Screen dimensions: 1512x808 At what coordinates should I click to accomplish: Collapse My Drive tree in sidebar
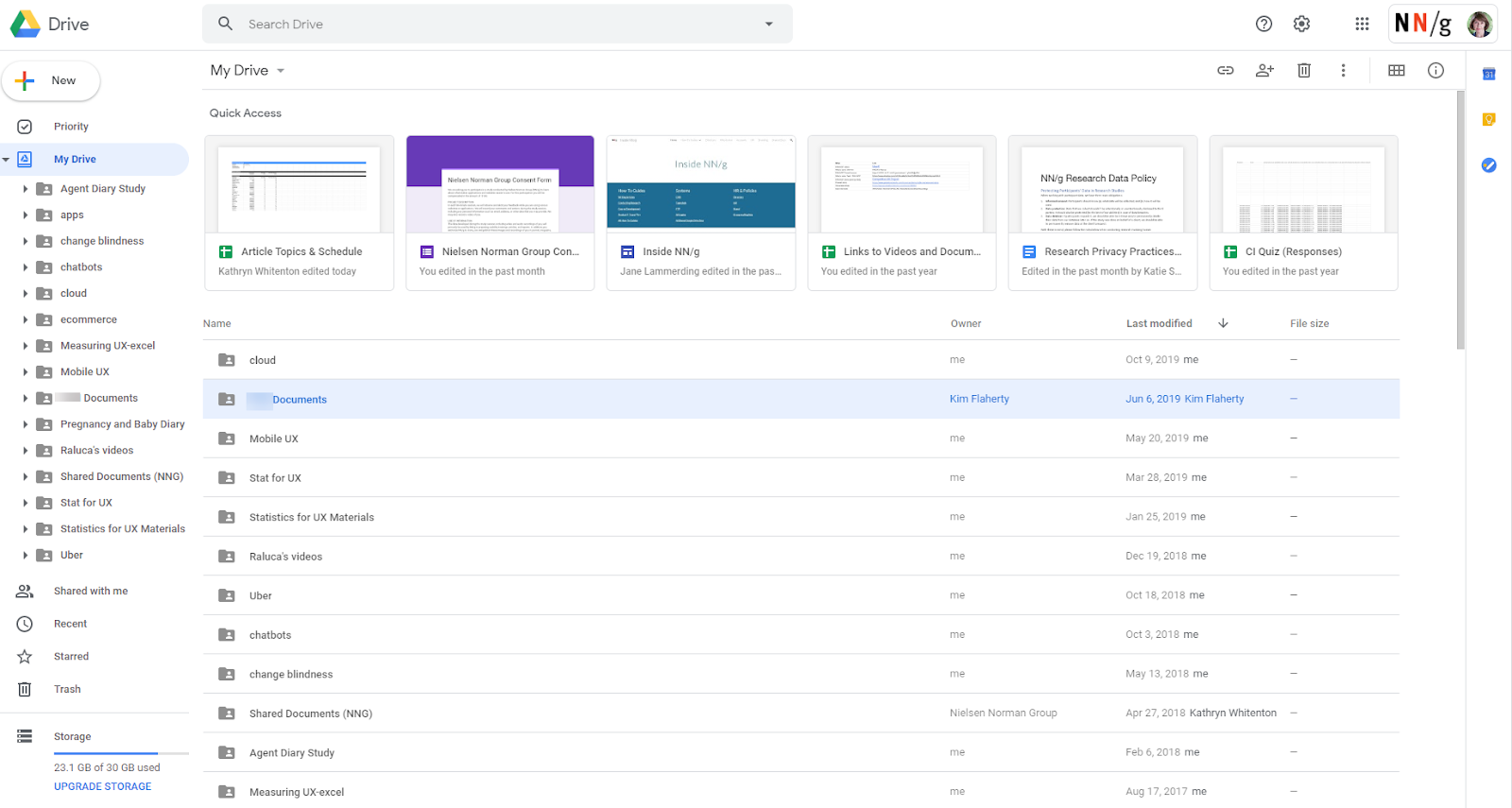(x=6, y=160)
